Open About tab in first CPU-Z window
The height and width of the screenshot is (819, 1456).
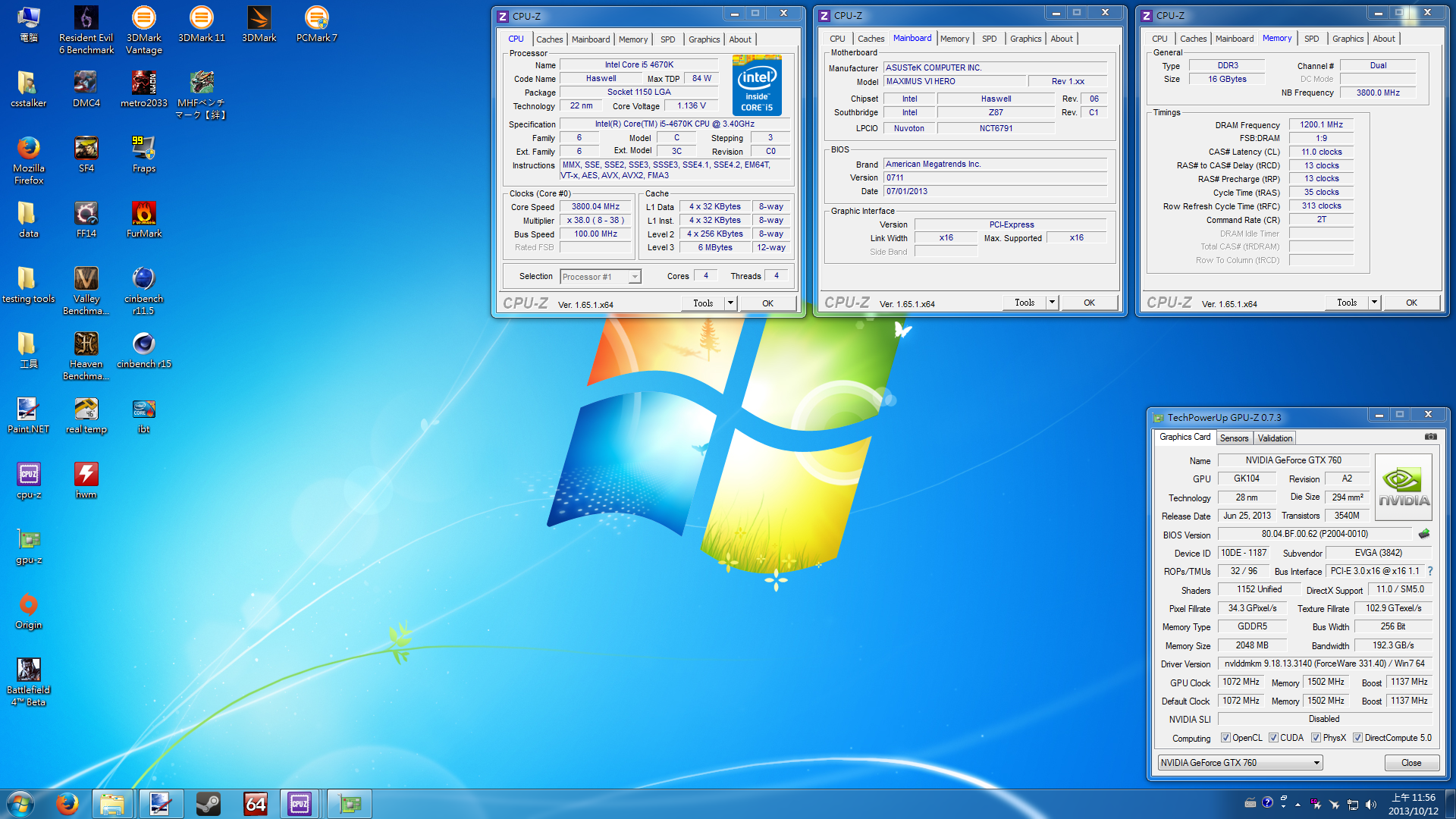point(740,39)
